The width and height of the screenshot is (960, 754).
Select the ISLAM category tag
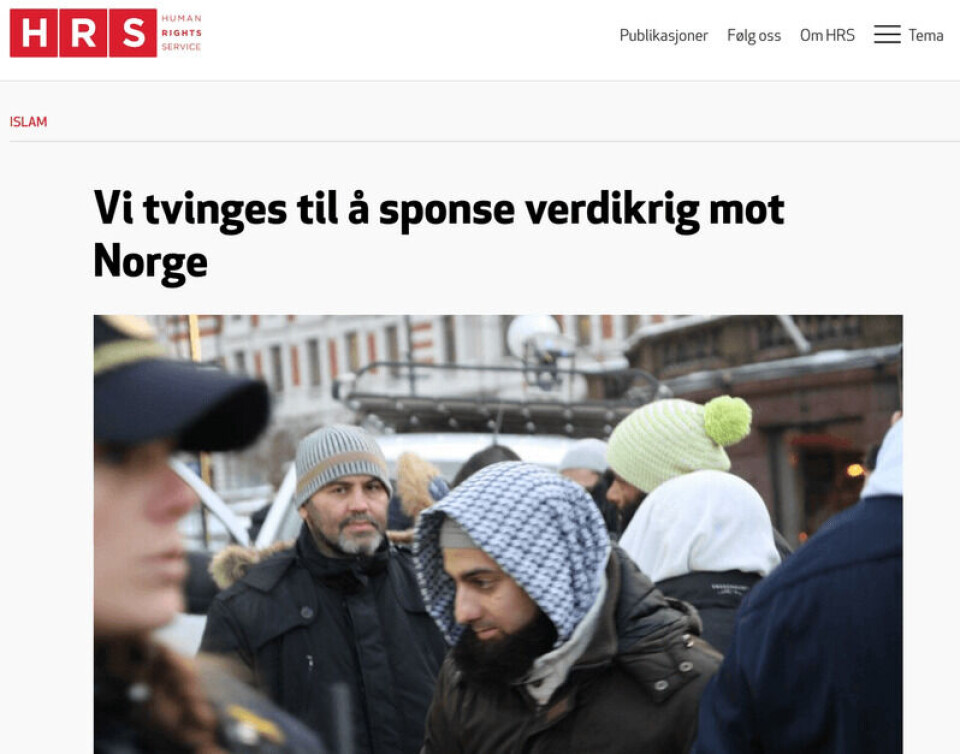[28, 122]
